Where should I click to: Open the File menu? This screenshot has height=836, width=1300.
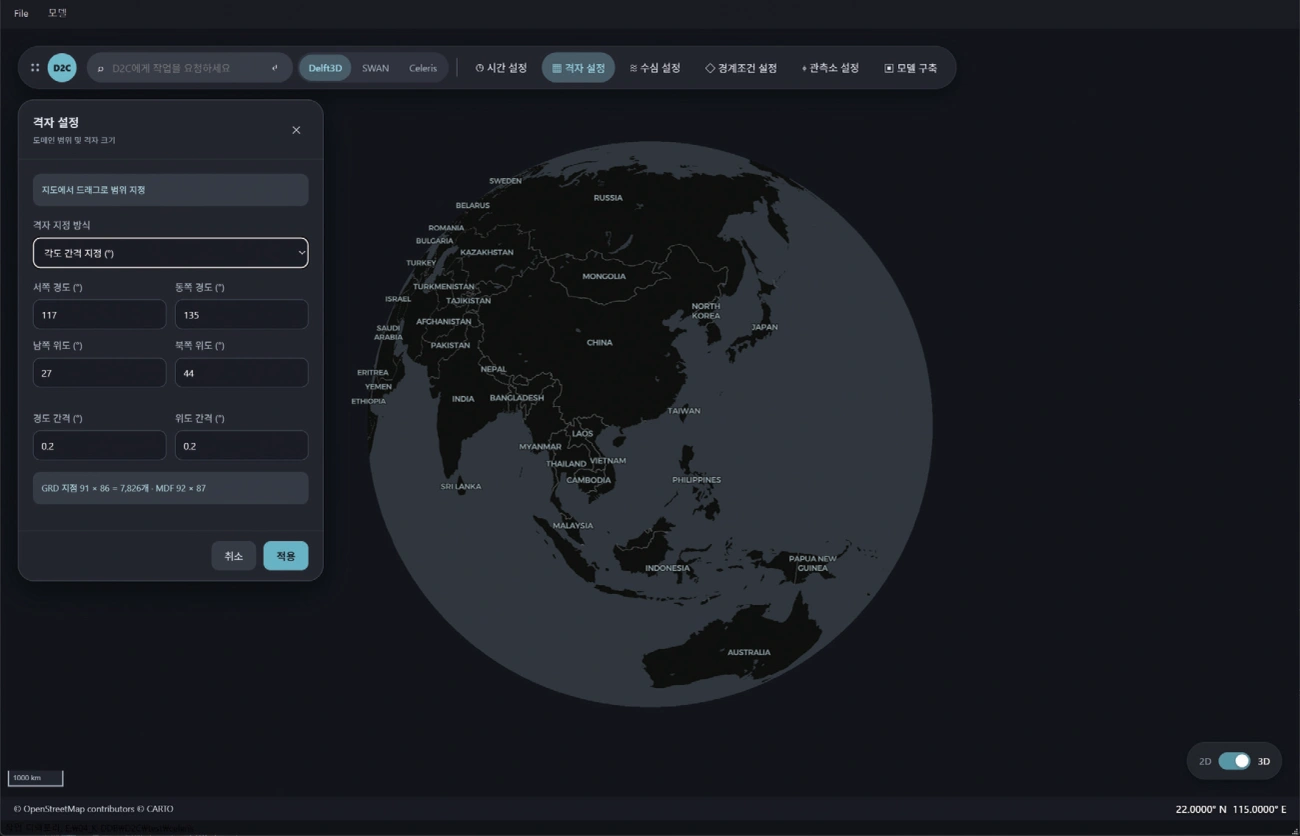[x=21, y=13]
